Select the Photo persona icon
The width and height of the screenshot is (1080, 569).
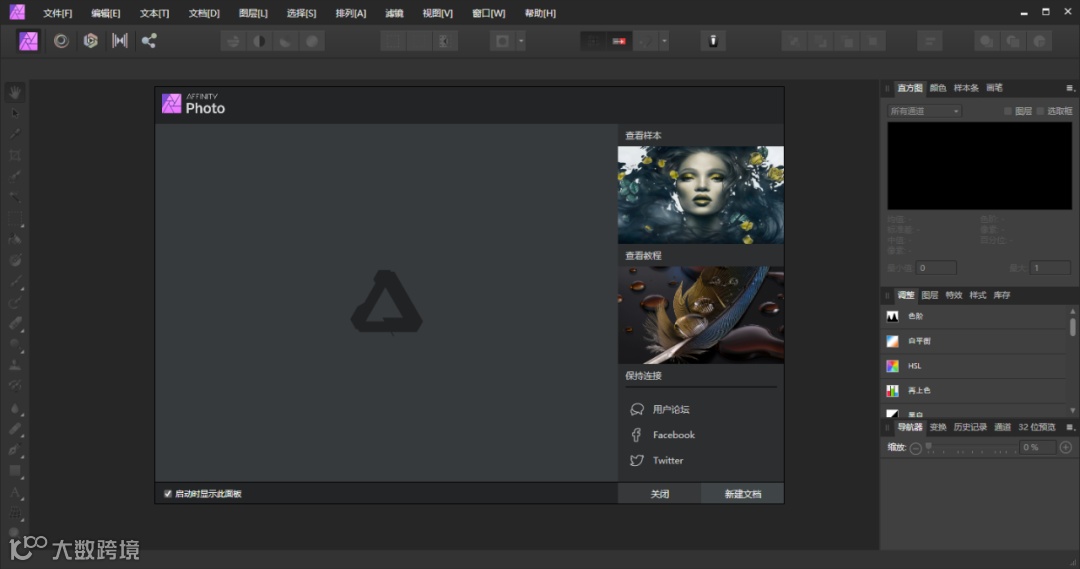(28, 41)
